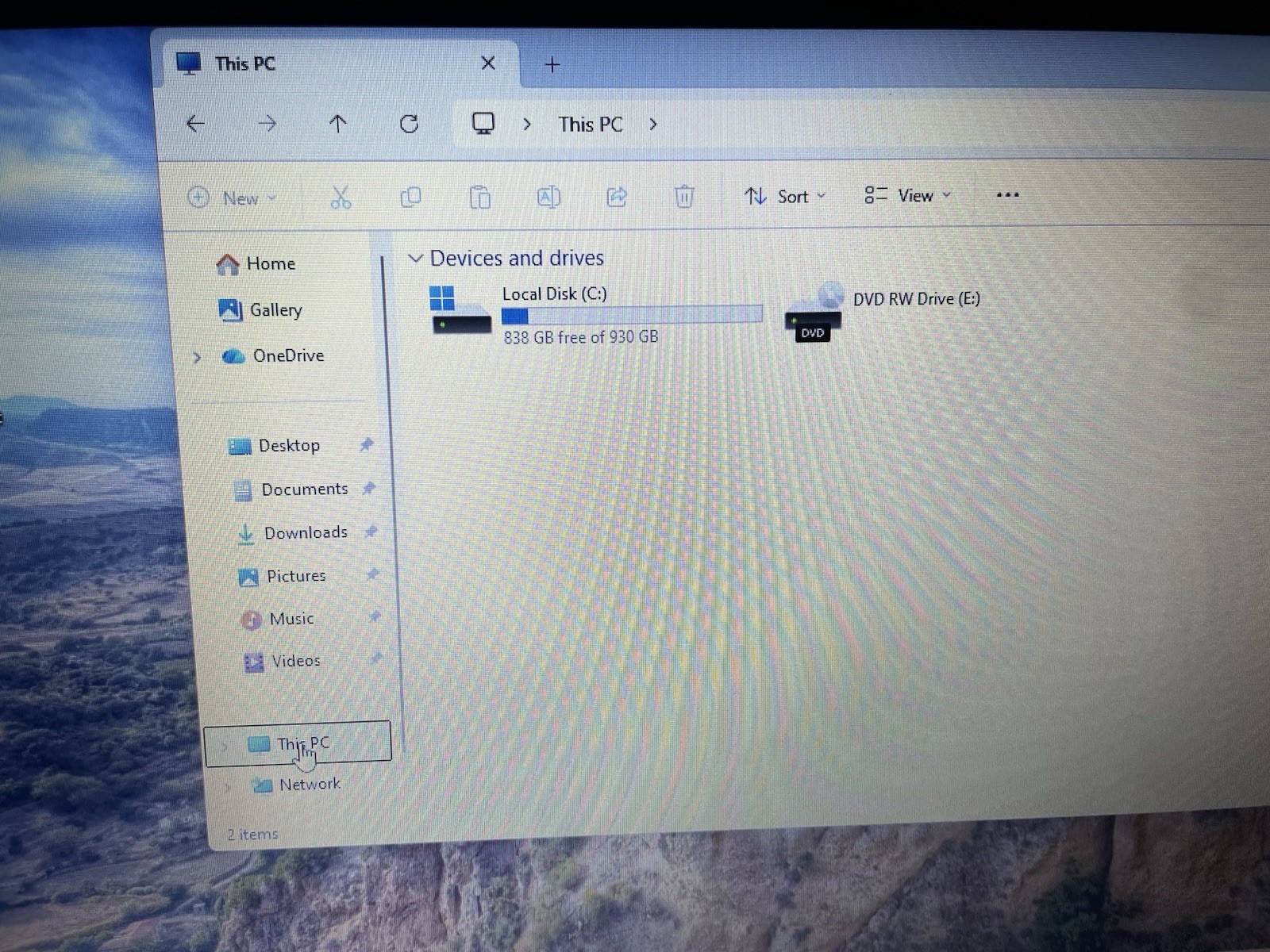
Task: Open the New item menu
Action: (232, 198)
